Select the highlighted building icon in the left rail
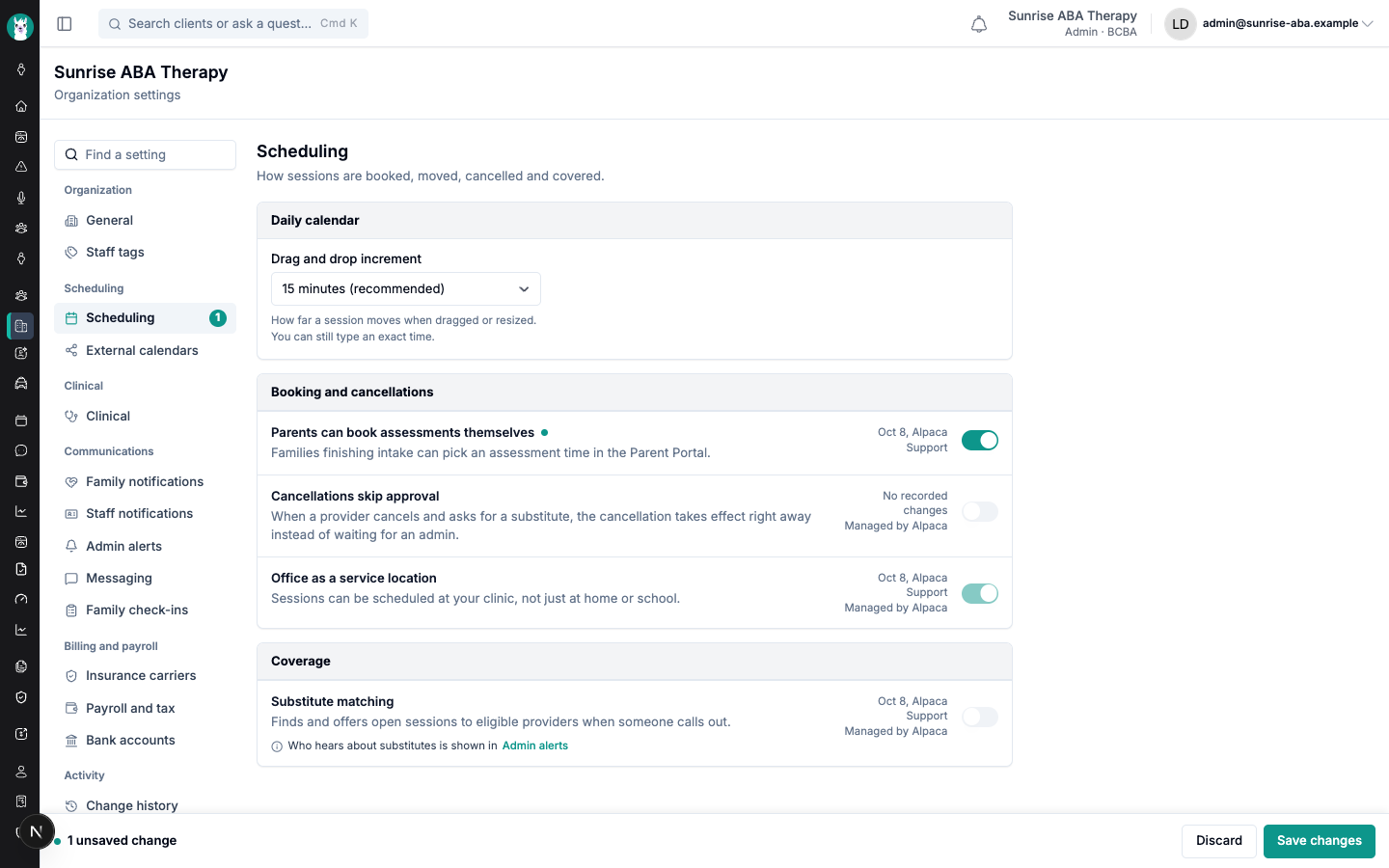The width and height of the screenshot is (1389, 868). click(20, 326)
